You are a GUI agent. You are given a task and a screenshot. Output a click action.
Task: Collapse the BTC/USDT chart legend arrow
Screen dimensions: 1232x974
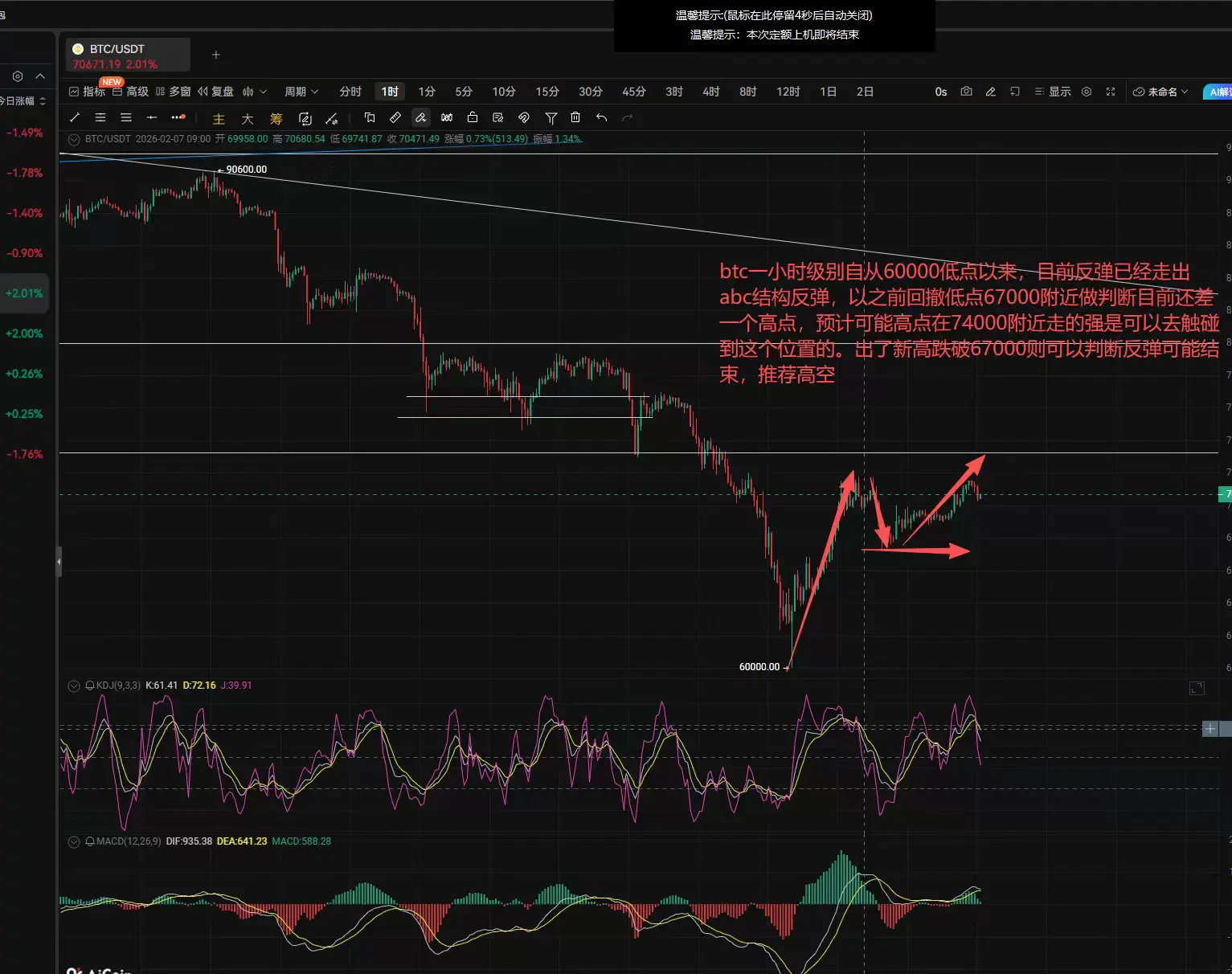pyautogui.click(x=75, y=139)
